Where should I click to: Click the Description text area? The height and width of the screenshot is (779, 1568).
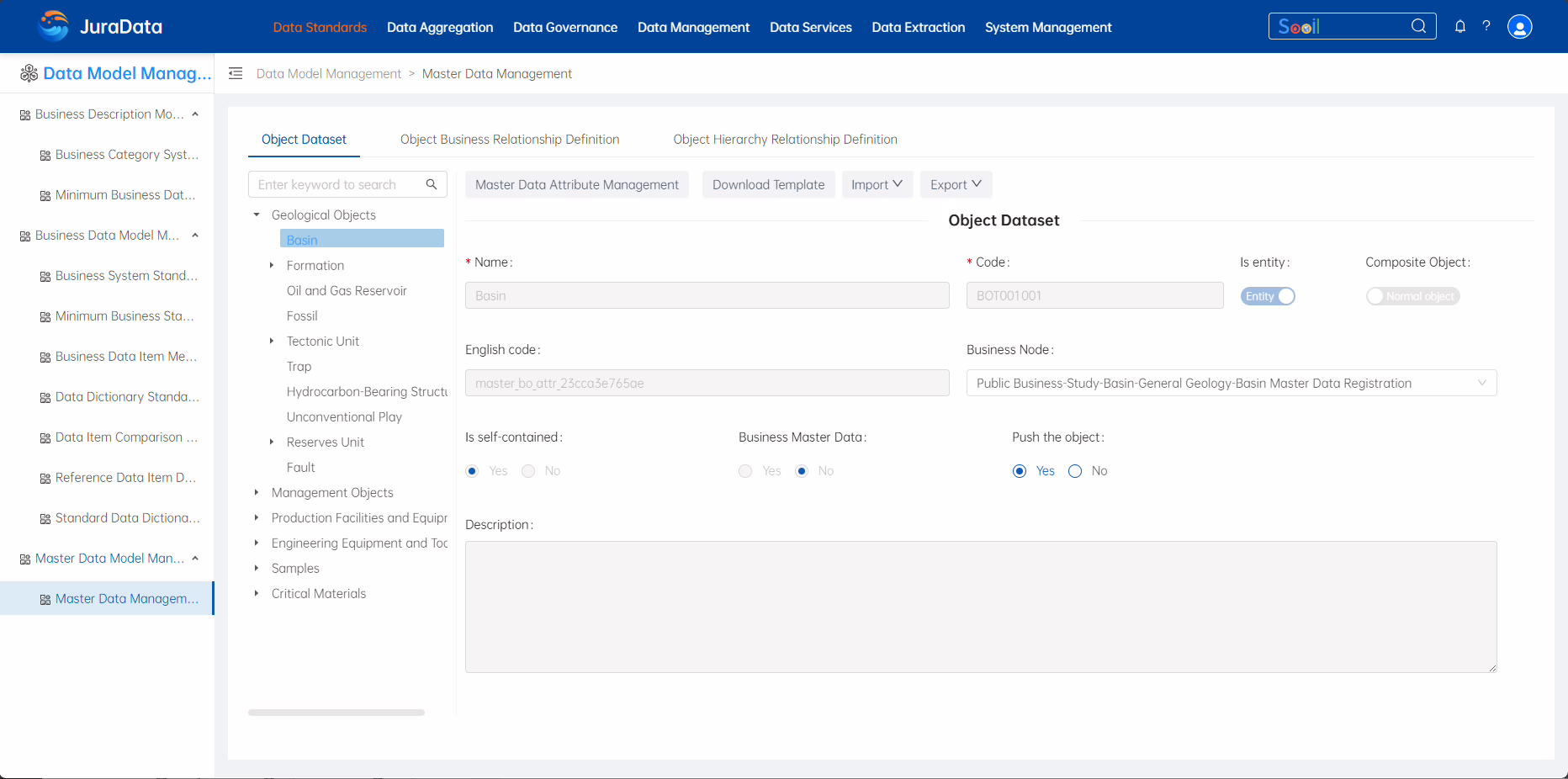click(980, 607)
